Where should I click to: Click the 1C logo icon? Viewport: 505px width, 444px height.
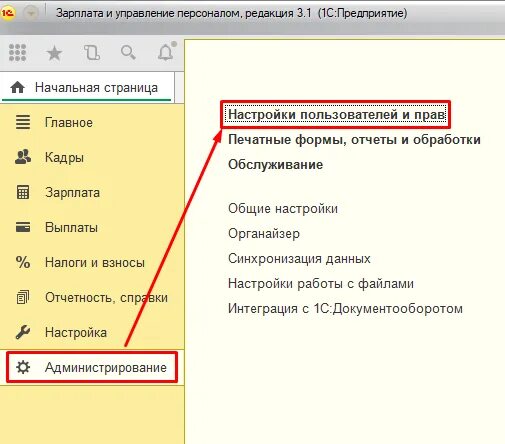pos(7,13)
